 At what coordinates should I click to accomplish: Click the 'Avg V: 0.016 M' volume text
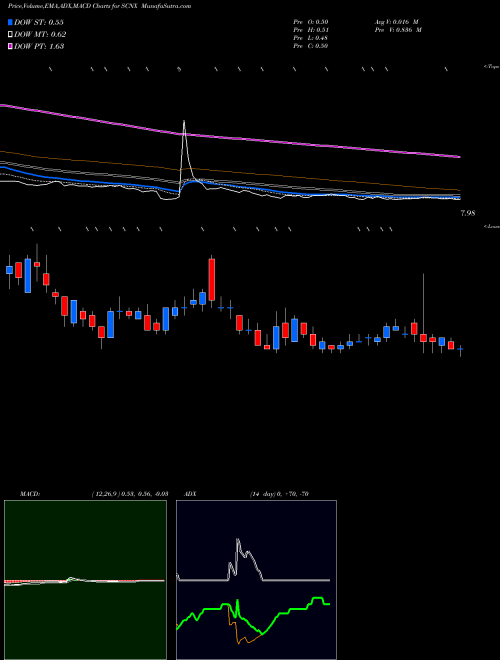coord(396,22)
